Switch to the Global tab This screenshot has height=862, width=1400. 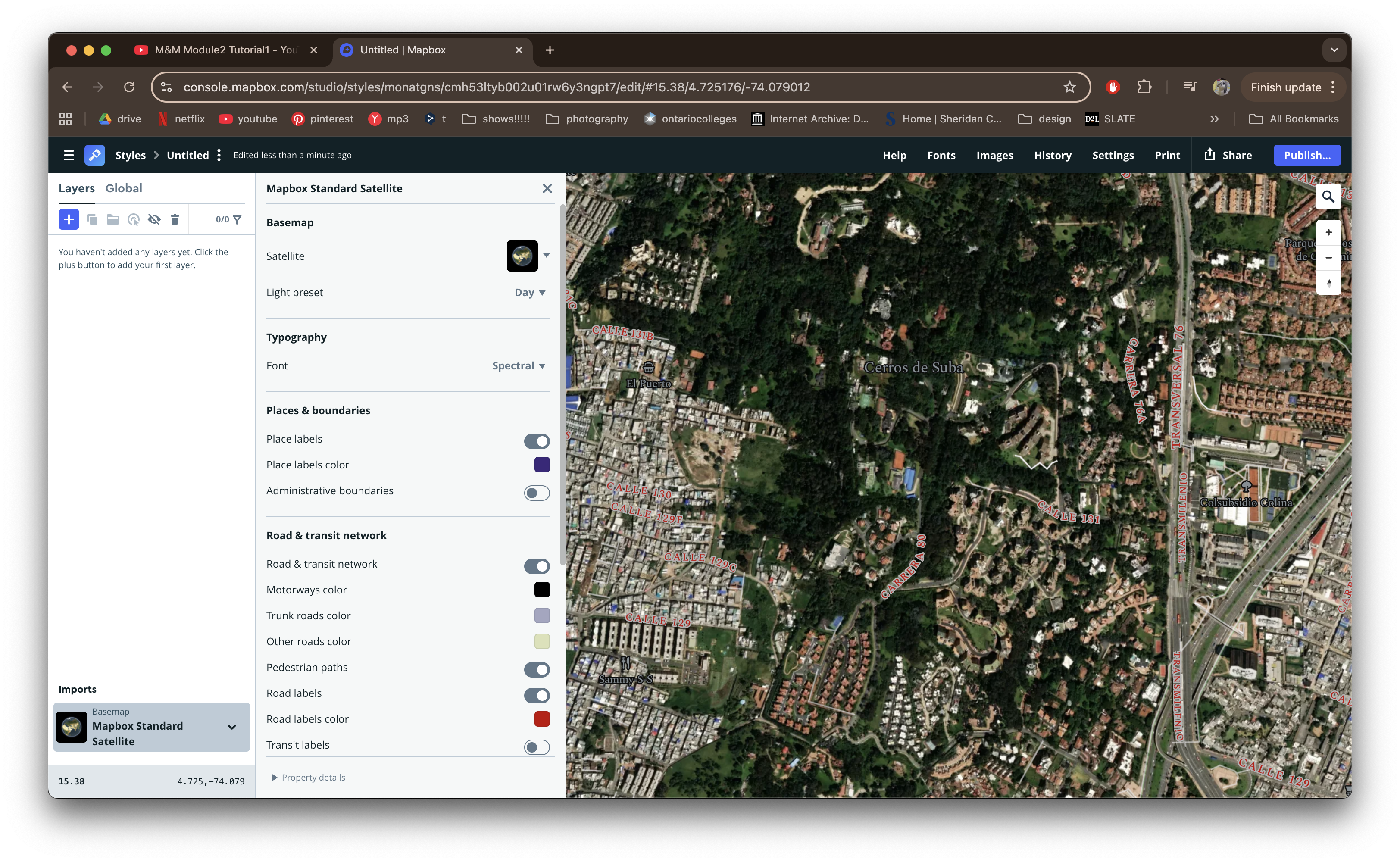click(124, 188)
